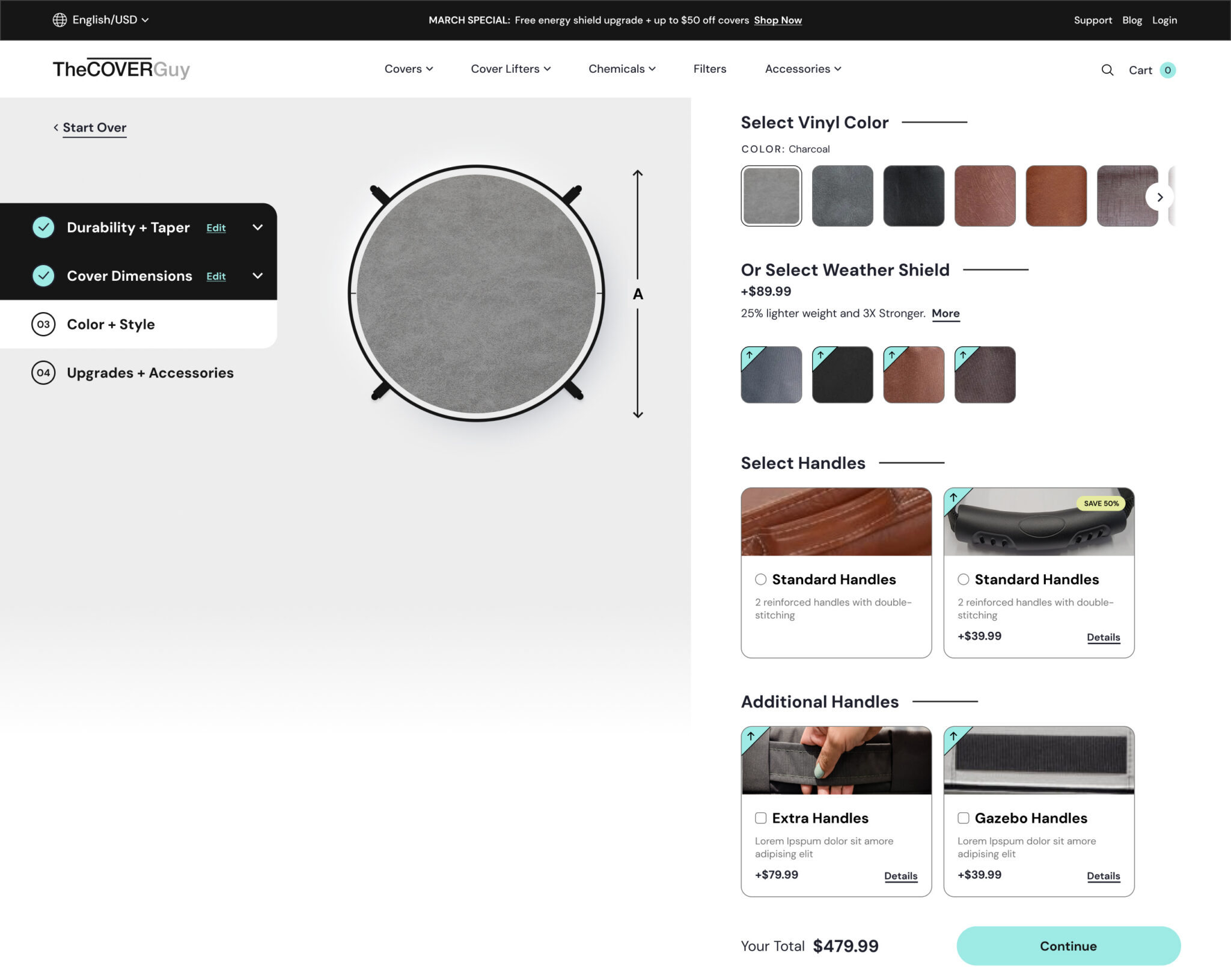The image size is (1231, 980).
Task: Open the Filters menu item
Action: click(710, 69)
